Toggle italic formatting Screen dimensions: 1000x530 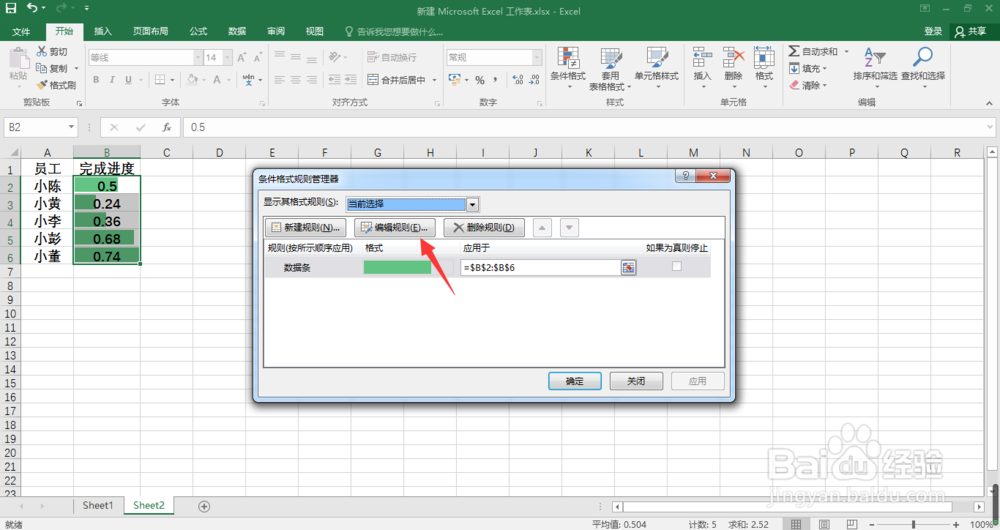[x=112, y=80]
